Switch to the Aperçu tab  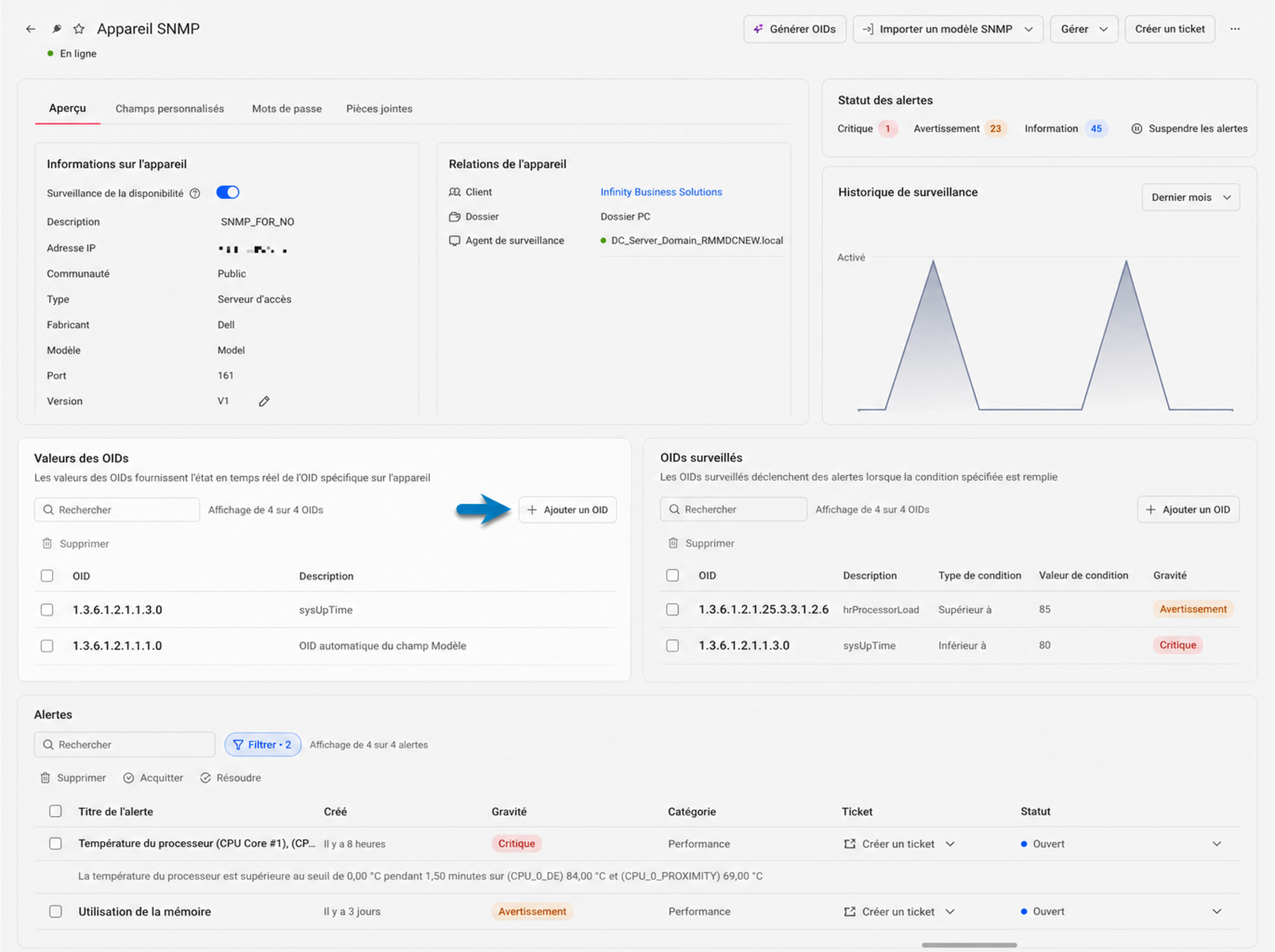click(x=68, y=108)
